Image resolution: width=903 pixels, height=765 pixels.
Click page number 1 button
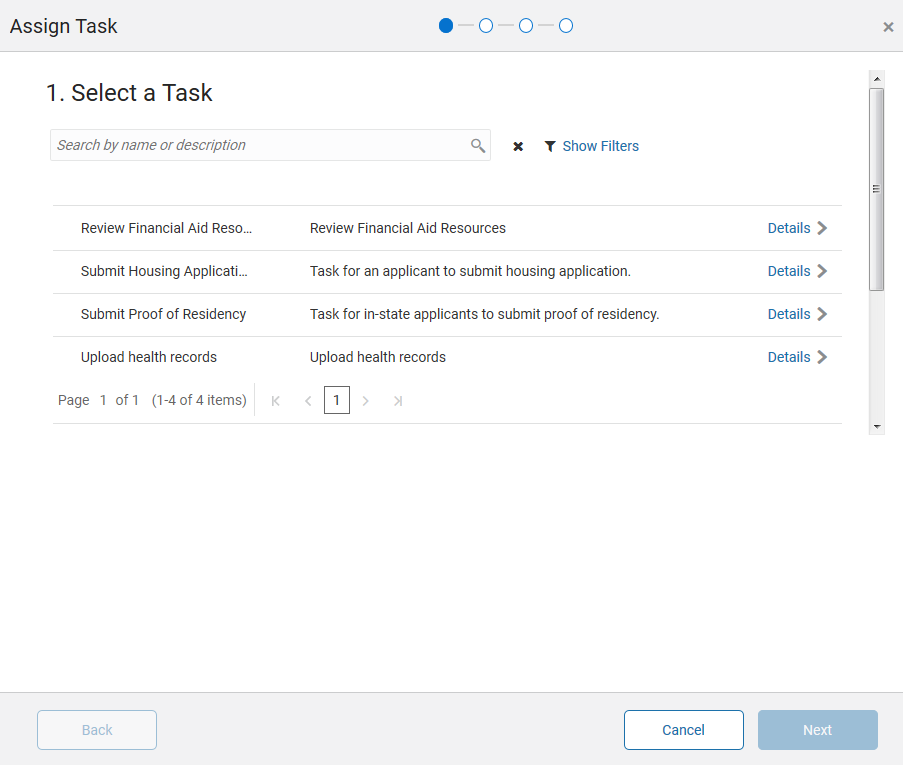tap(337, 401)
